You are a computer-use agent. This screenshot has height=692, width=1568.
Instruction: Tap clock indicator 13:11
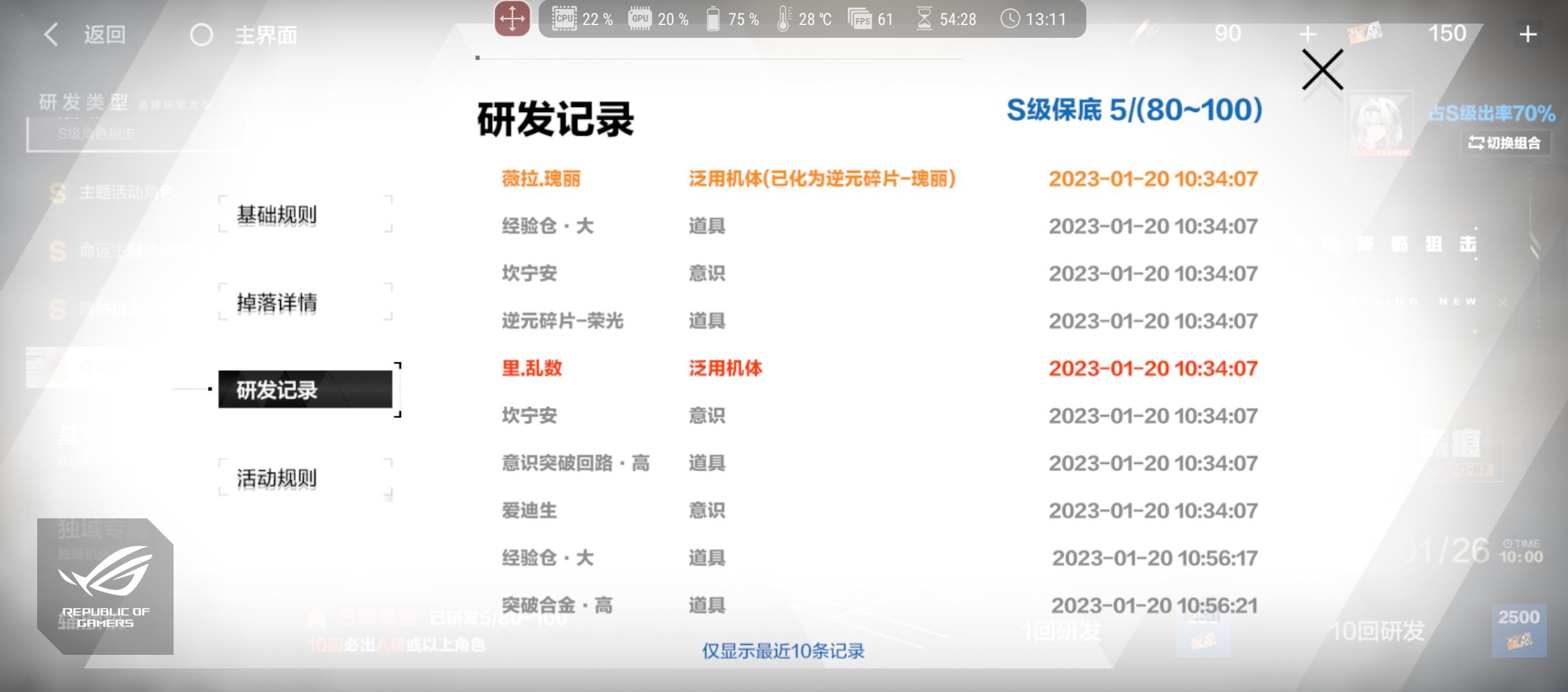(1033, 19)
